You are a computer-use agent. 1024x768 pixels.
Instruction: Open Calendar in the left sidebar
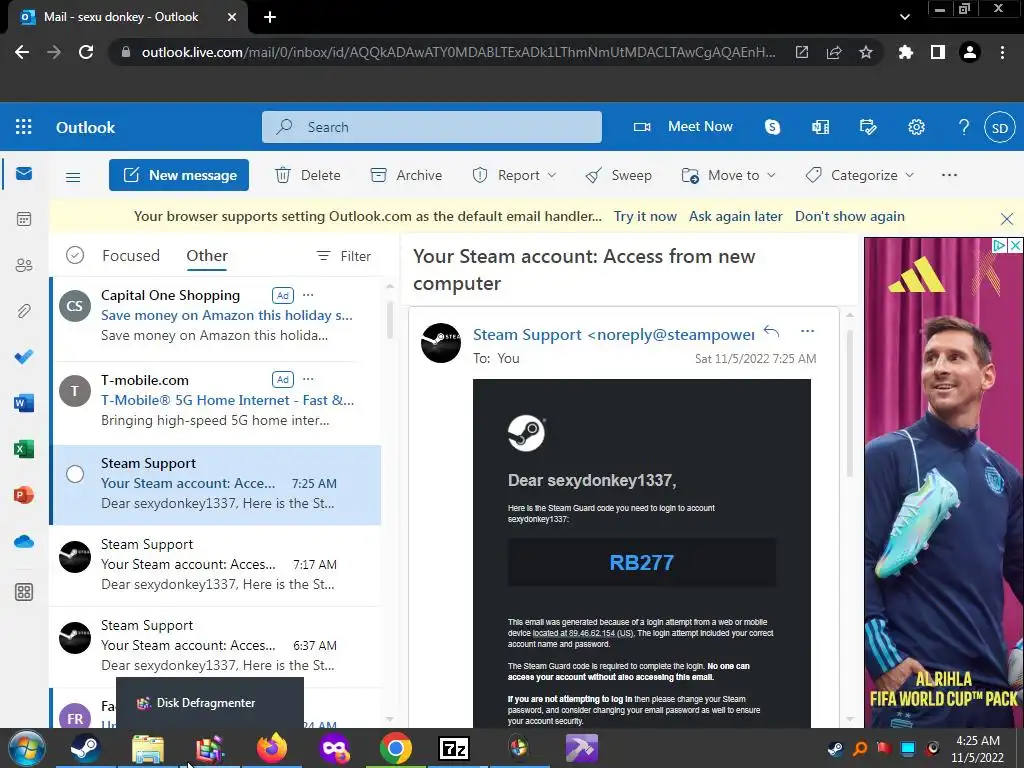click(x=24, y=219)
